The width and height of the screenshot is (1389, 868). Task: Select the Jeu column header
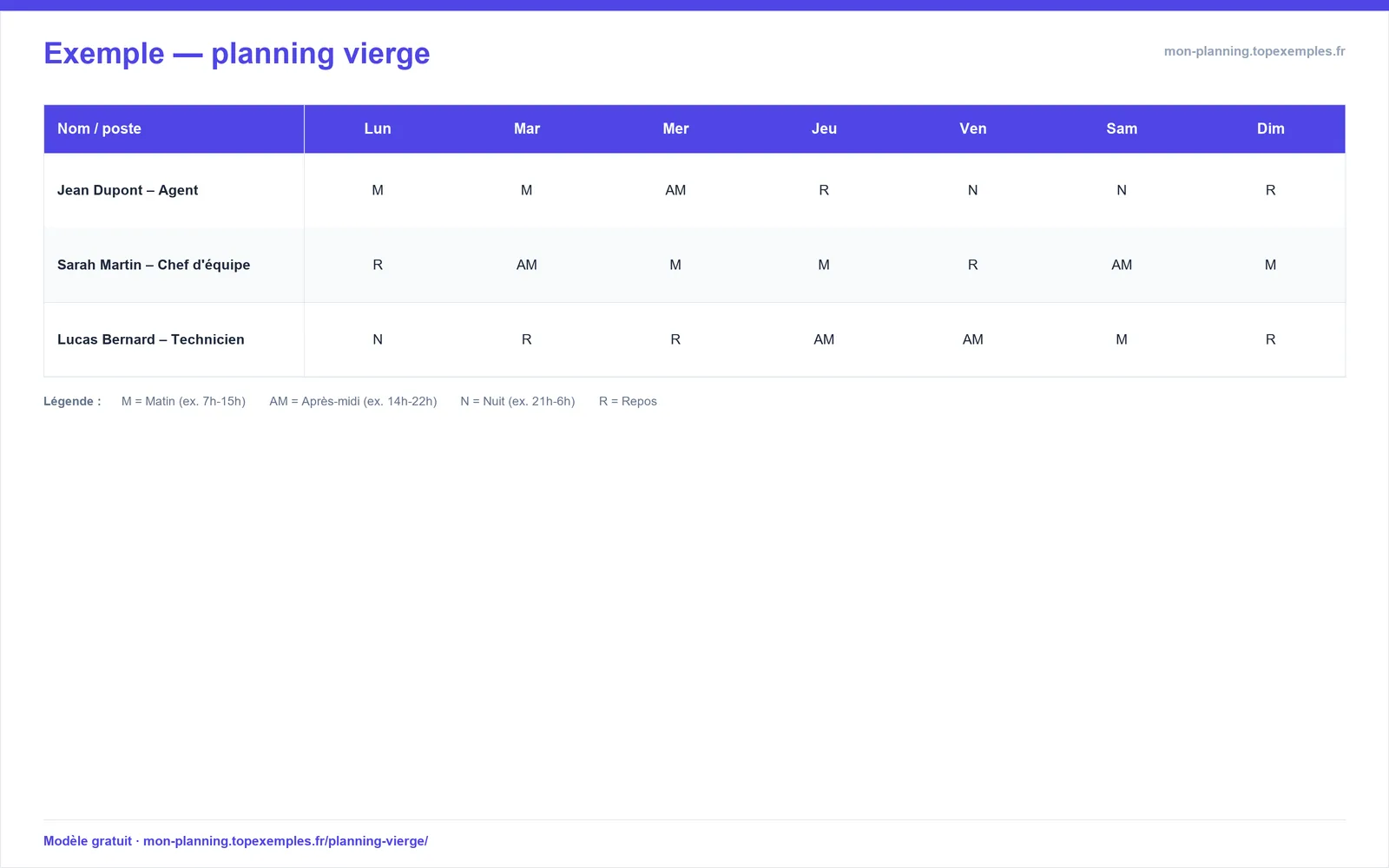(824, 128)
